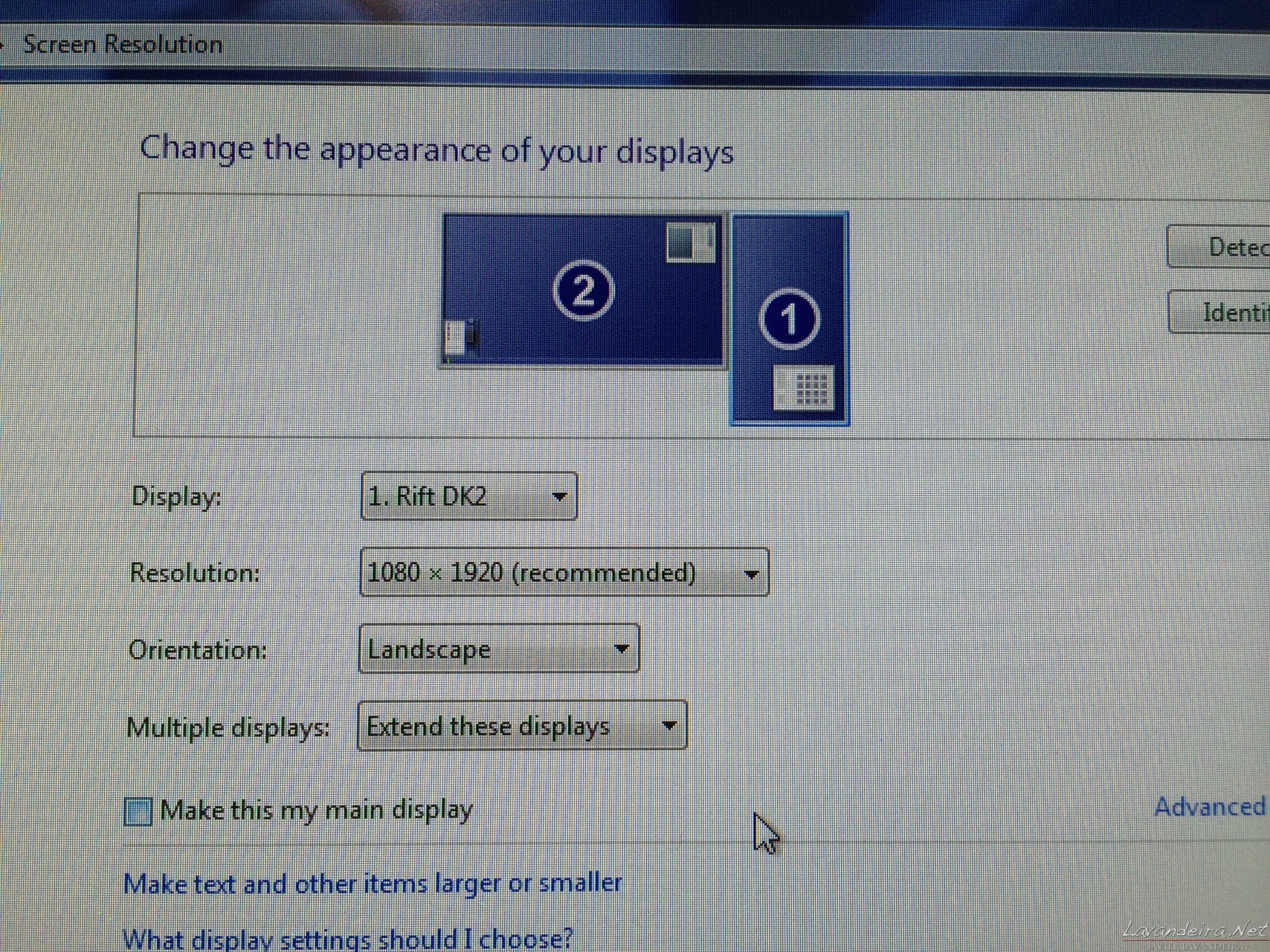
Task: Click the Resolution: label
Action: [x=195, y=573]
